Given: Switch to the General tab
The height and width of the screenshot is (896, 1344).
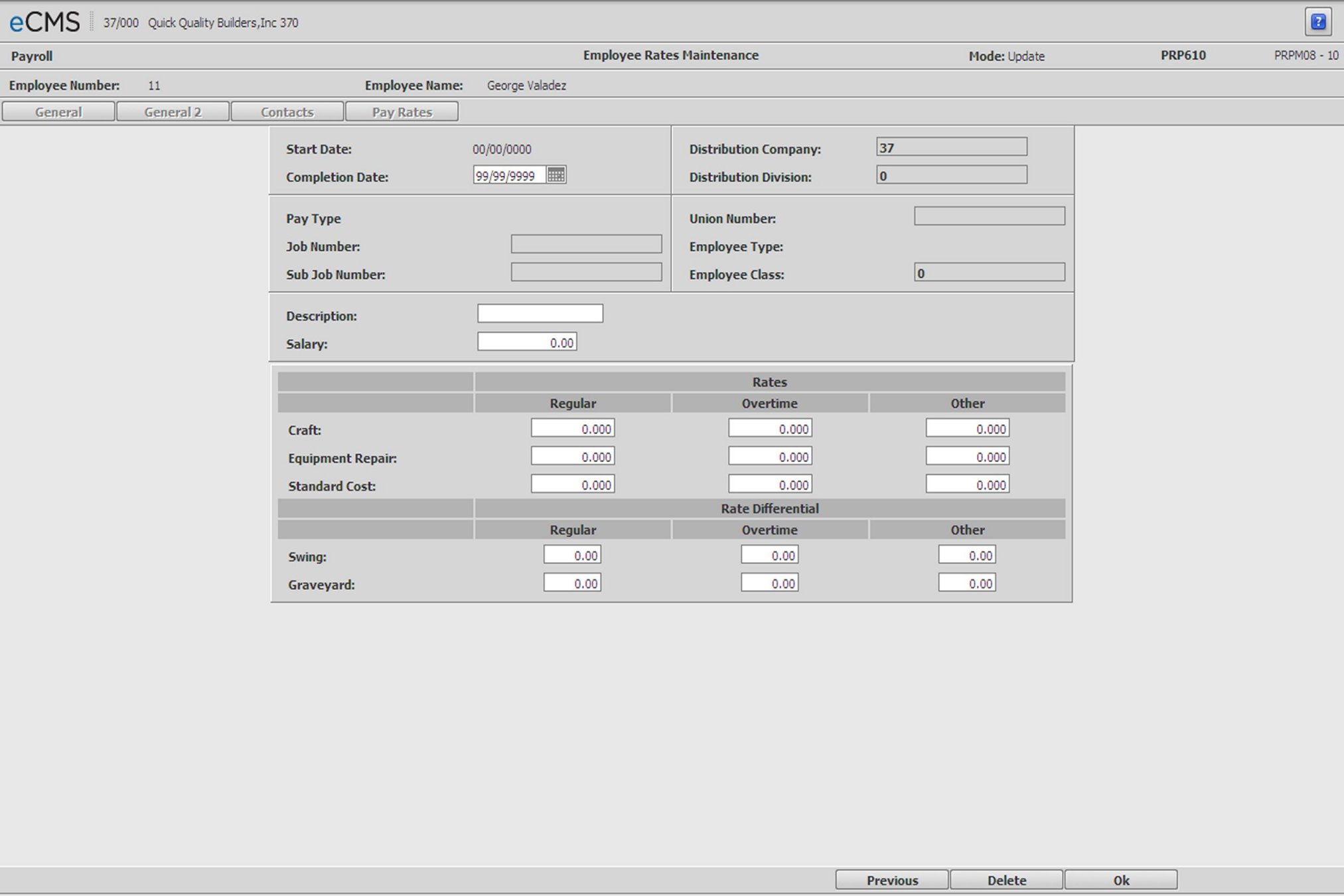Looking at the screenshot, I should [x=58, y=112].
